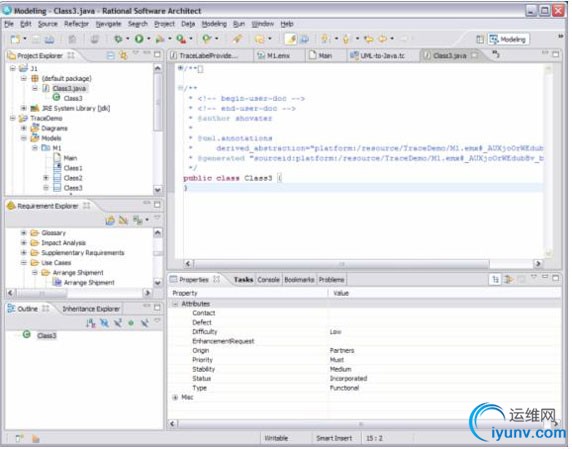Toggle Hide Static members in Outline toolbar

point(118,323)
